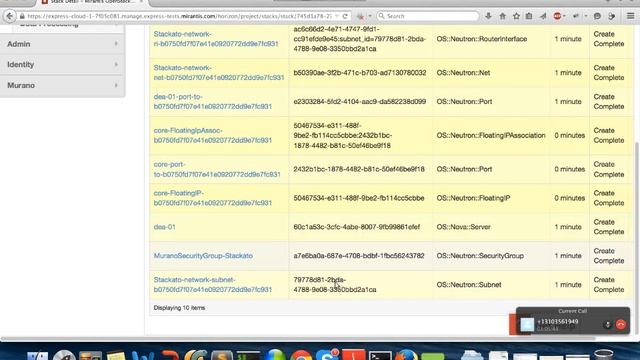Image resolution: width=640 pixels, height=360 pixels.
Task: Open Skype from the dock
Action: tap(327, 355)
